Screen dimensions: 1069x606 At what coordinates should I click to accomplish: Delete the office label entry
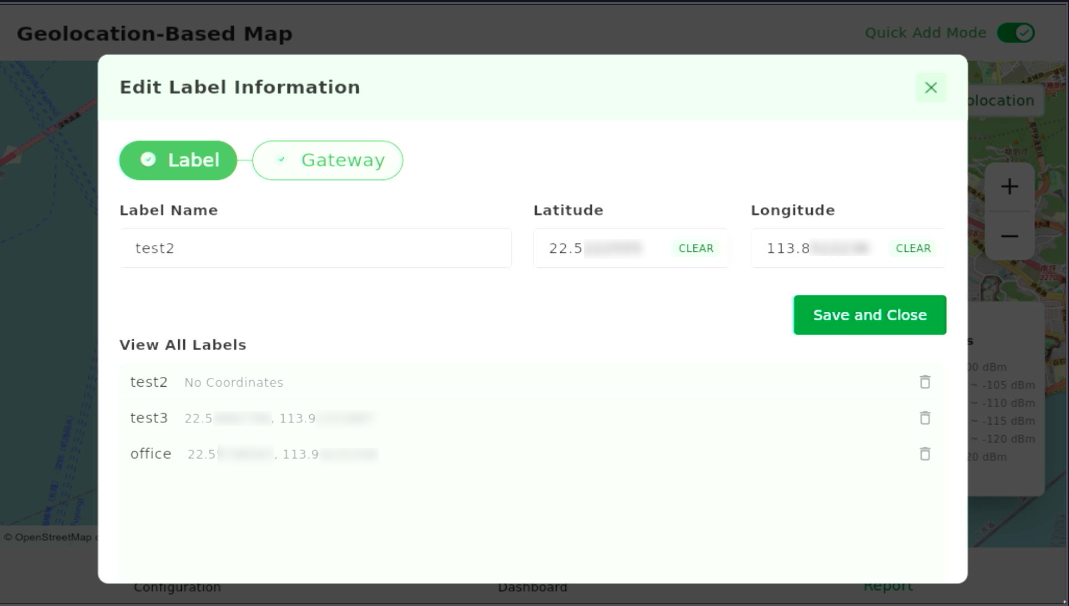click(924, 453)
